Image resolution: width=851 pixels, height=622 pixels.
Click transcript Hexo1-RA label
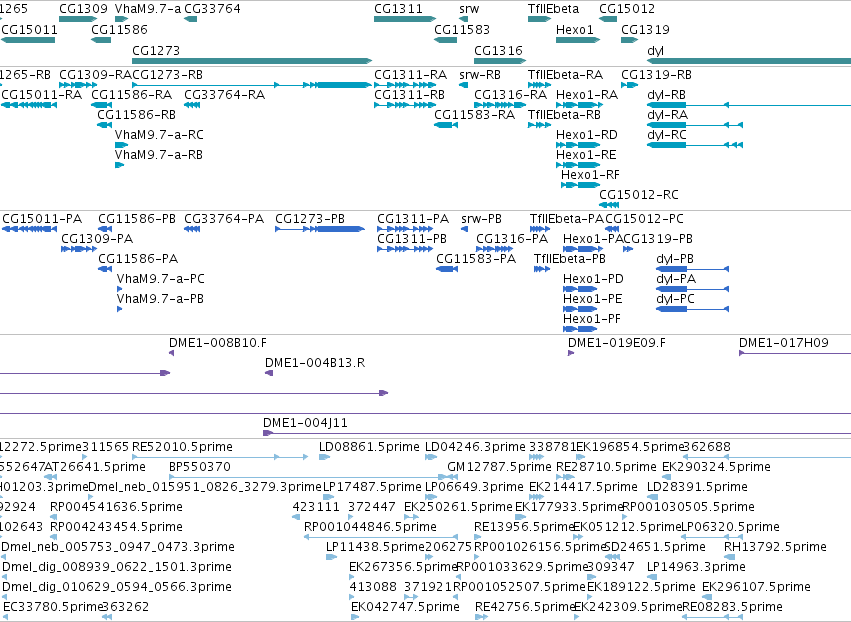[x=587, y=94]
